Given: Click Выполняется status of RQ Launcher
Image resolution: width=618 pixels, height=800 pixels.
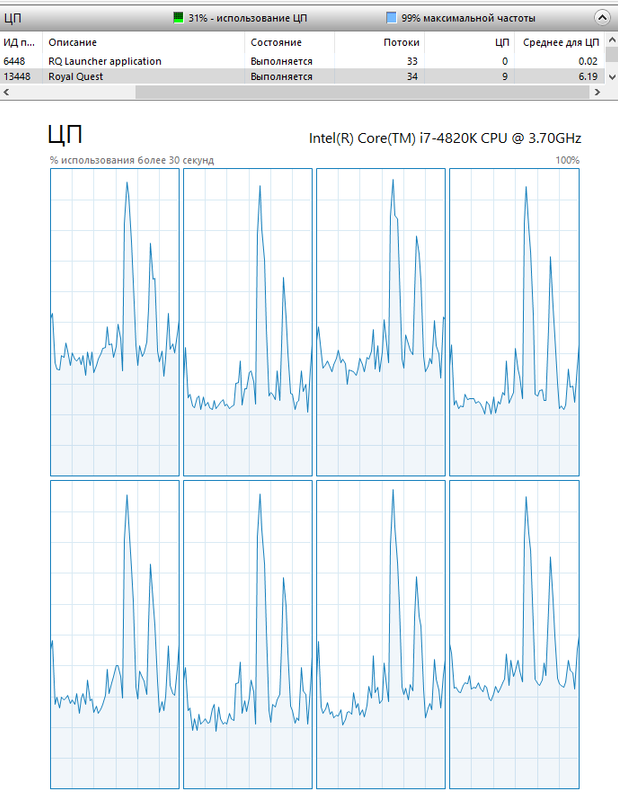Looking at the screenshot, I should pos(281,61).
